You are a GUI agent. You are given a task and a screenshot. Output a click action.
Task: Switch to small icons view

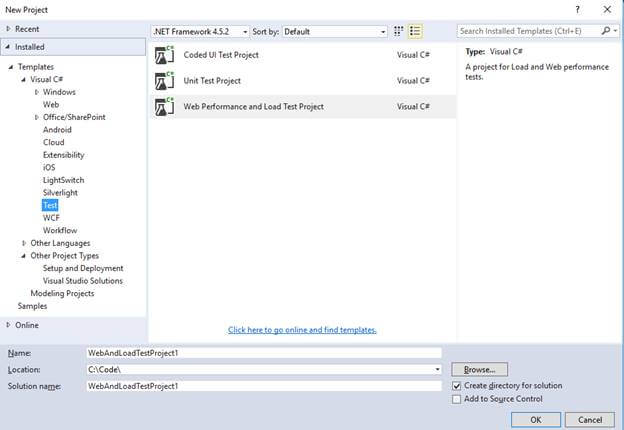398,31
